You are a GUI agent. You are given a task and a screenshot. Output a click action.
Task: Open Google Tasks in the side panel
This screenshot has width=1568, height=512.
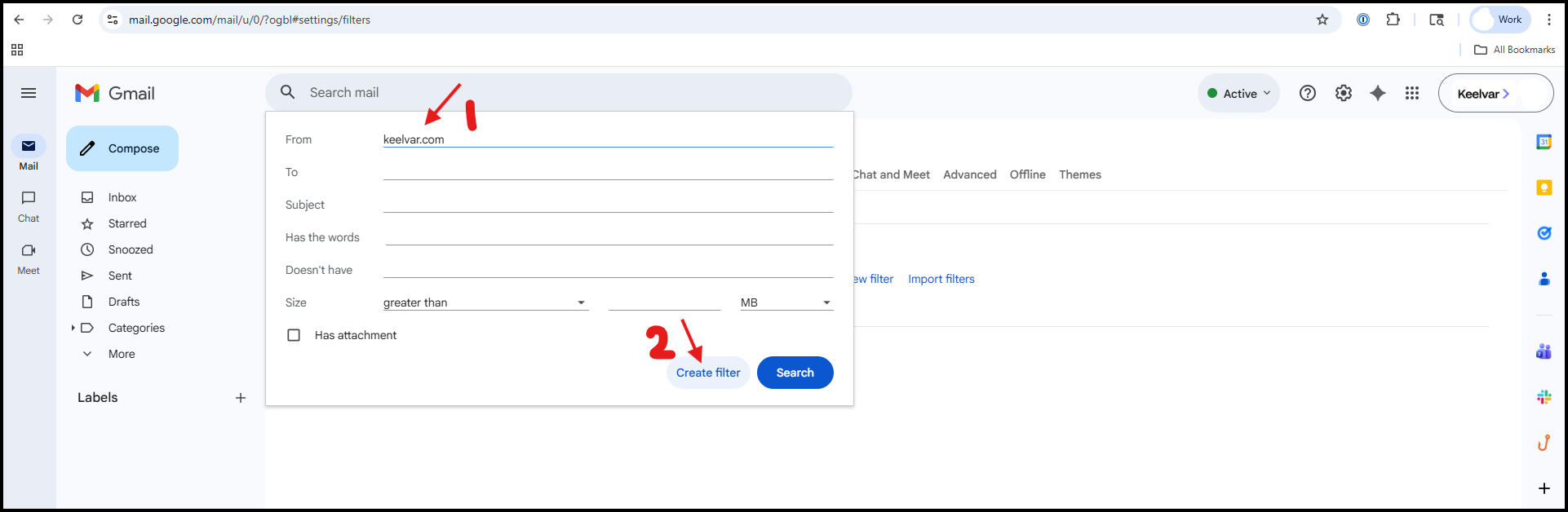point(1544,233)
